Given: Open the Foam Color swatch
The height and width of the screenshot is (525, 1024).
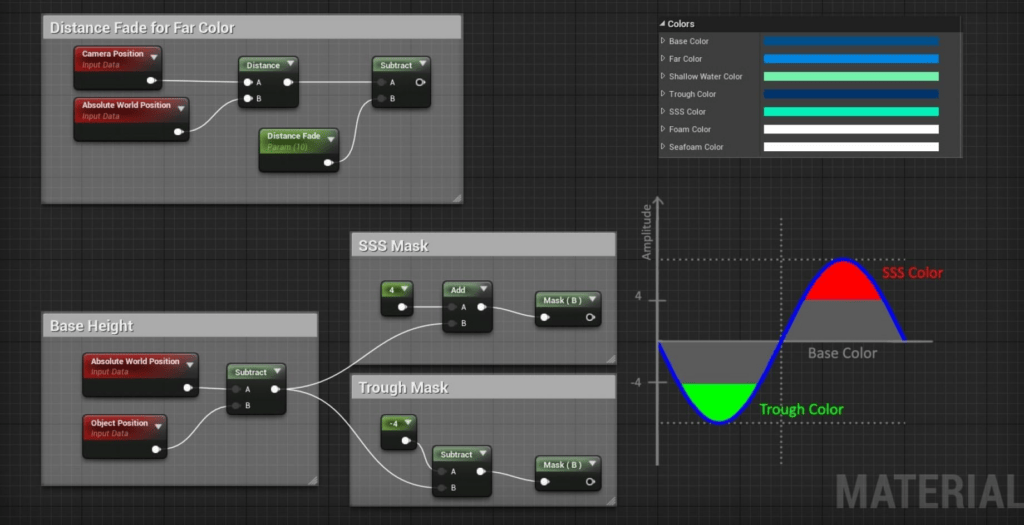Looking at the screenshot, I should [851, 129].
